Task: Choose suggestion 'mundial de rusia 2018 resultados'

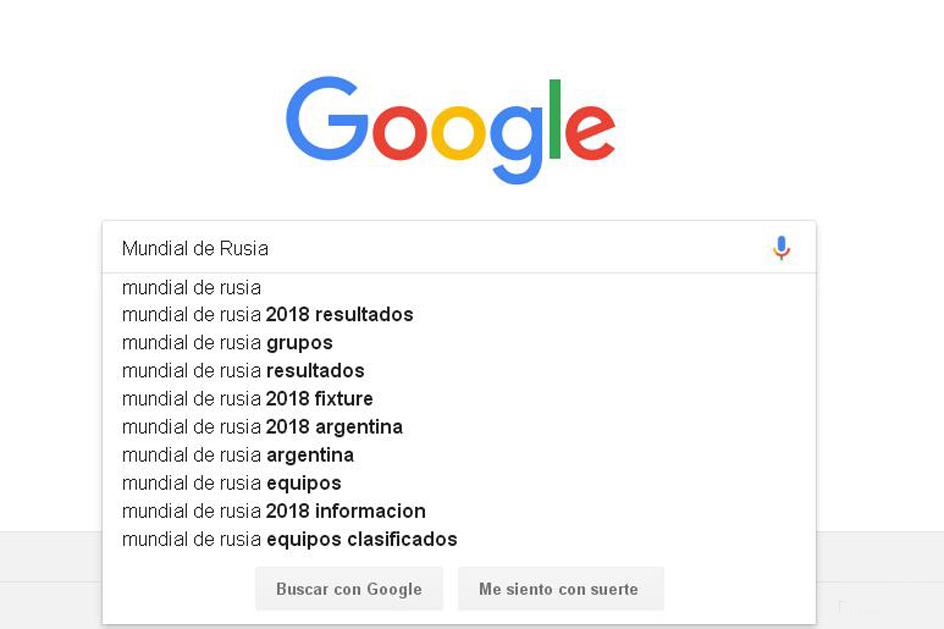Action: tap(459, 315)
